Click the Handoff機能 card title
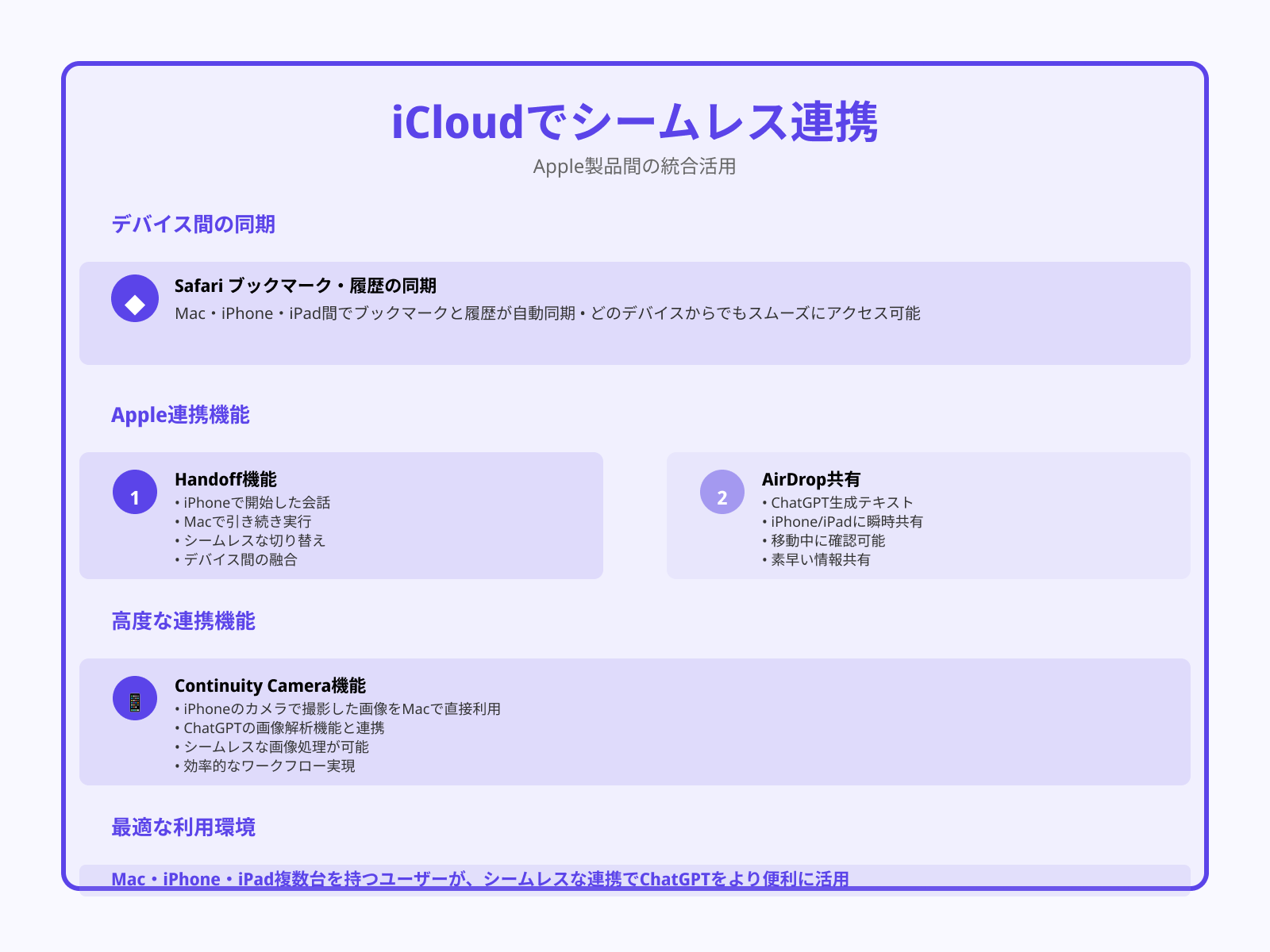Viewport: 1270px width, 952px height. coord(225,479)
